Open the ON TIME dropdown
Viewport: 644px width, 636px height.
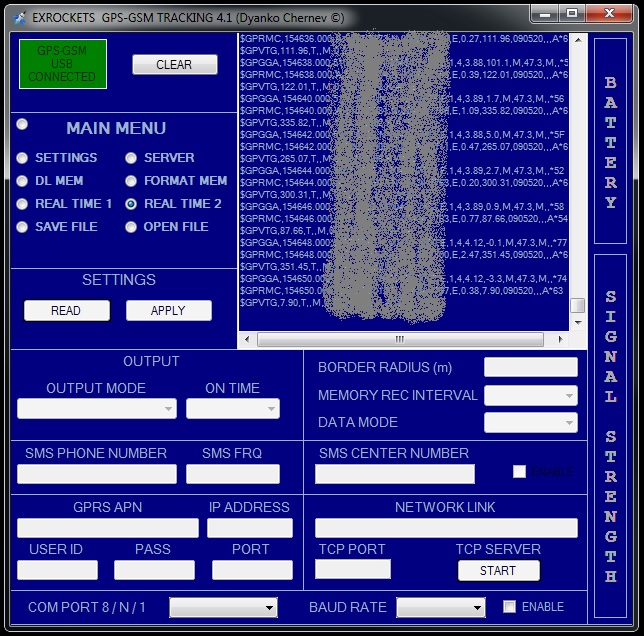pyautogui.click(x=233, y=409)
